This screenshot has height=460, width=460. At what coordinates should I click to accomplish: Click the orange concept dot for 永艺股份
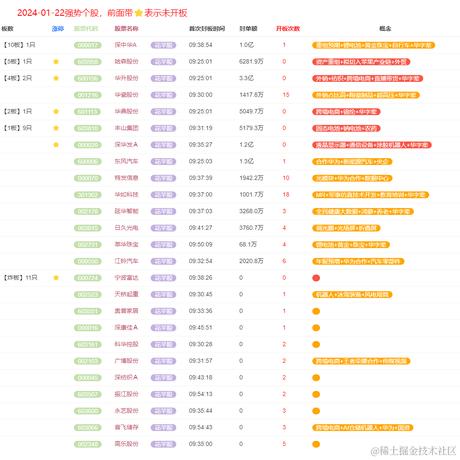click(x=316, y=411)
